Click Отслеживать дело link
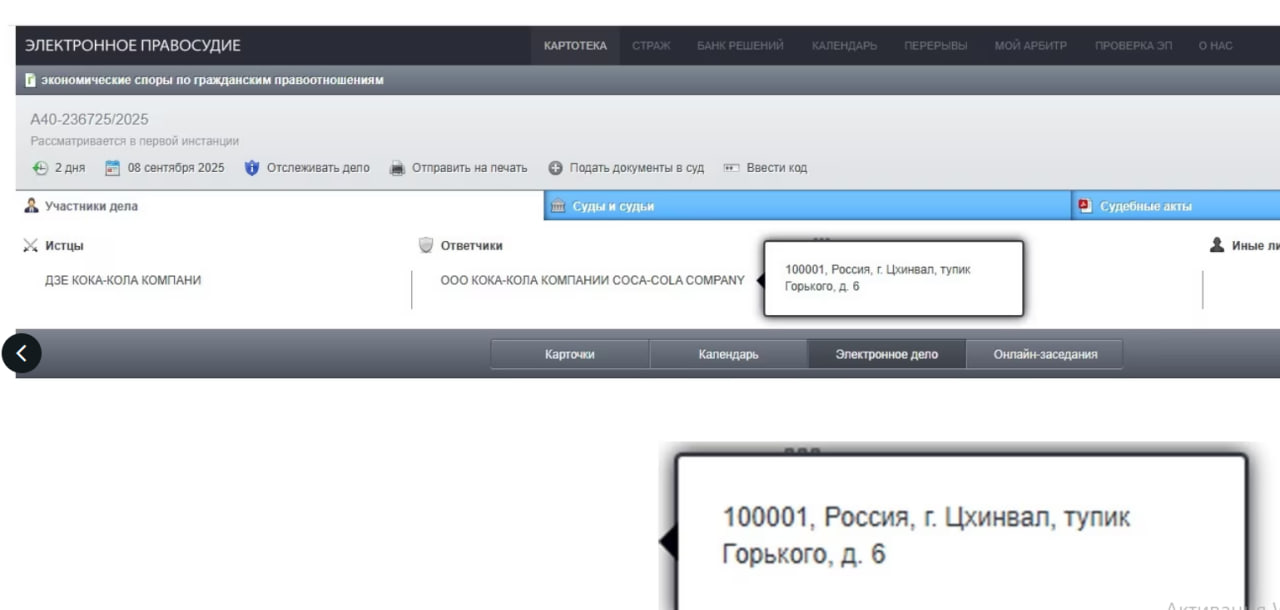The width and height of the screenshot is (1280, 610). (x=318, y=168)
